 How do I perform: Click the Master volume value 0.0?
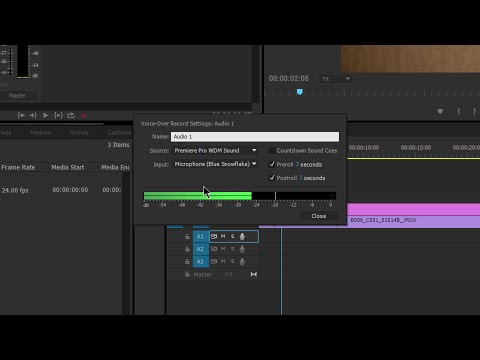tap(228, 274)
